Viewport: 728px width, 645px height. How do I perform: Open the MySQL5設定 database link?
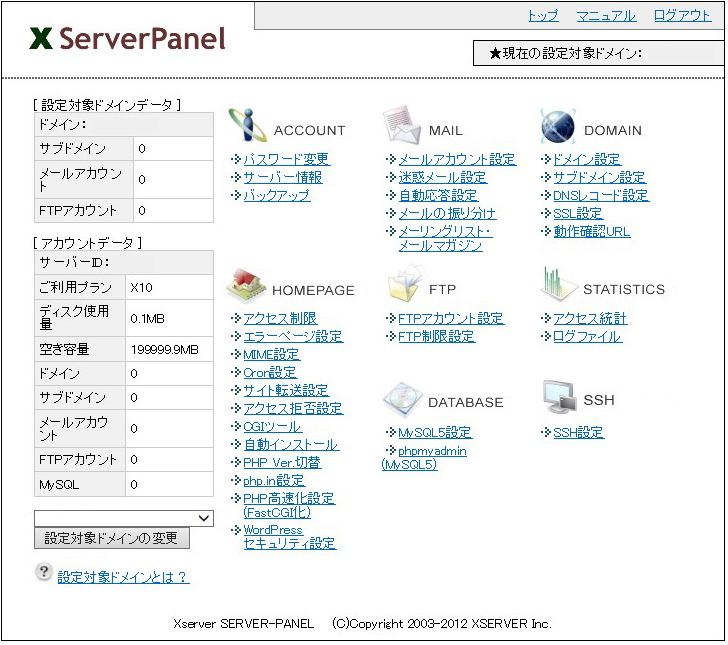tap(434, 433)
